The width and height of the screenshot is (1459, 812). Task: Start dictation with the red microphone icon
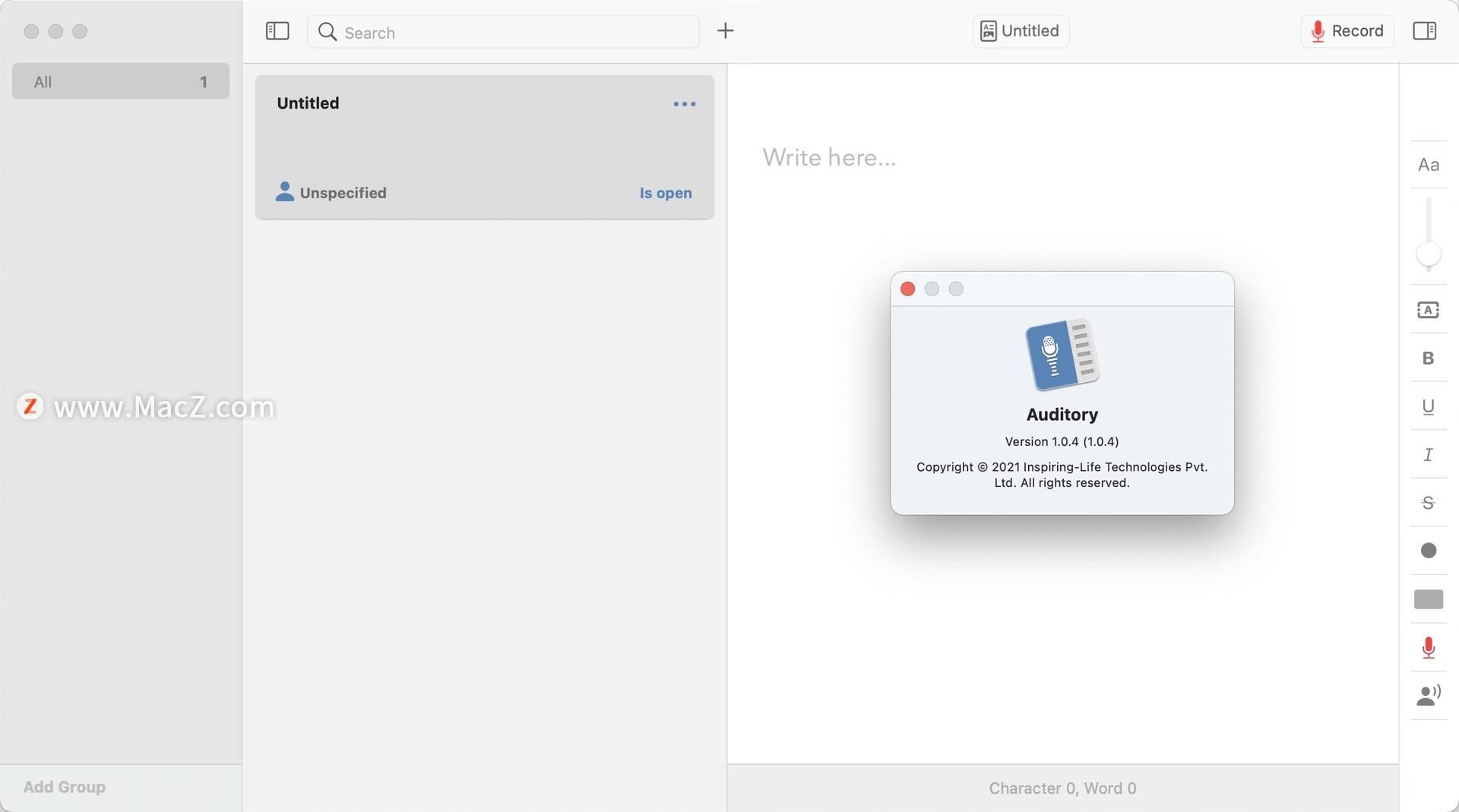[x=1429, y=648]
